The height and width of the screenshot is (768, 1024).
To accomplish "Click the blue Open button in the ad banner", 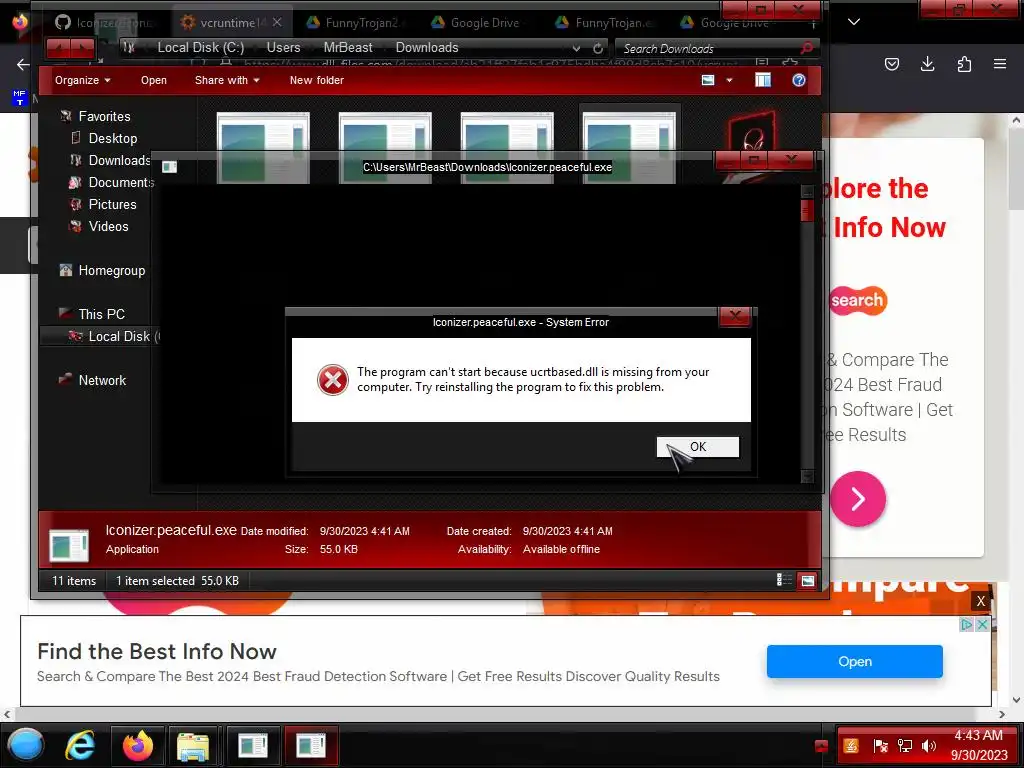I will [x=855, y=662].
